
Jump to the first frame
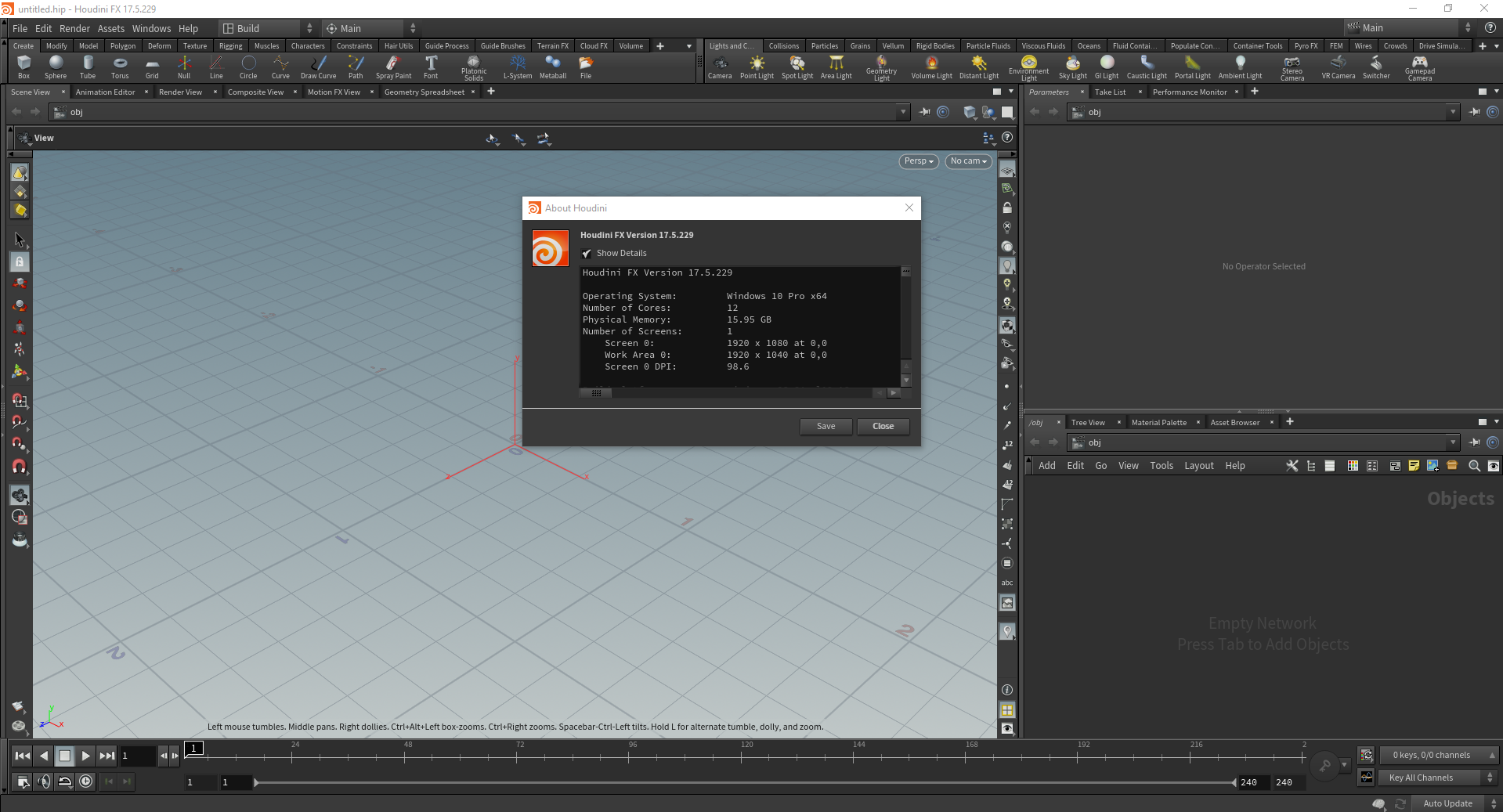[23, 756]
